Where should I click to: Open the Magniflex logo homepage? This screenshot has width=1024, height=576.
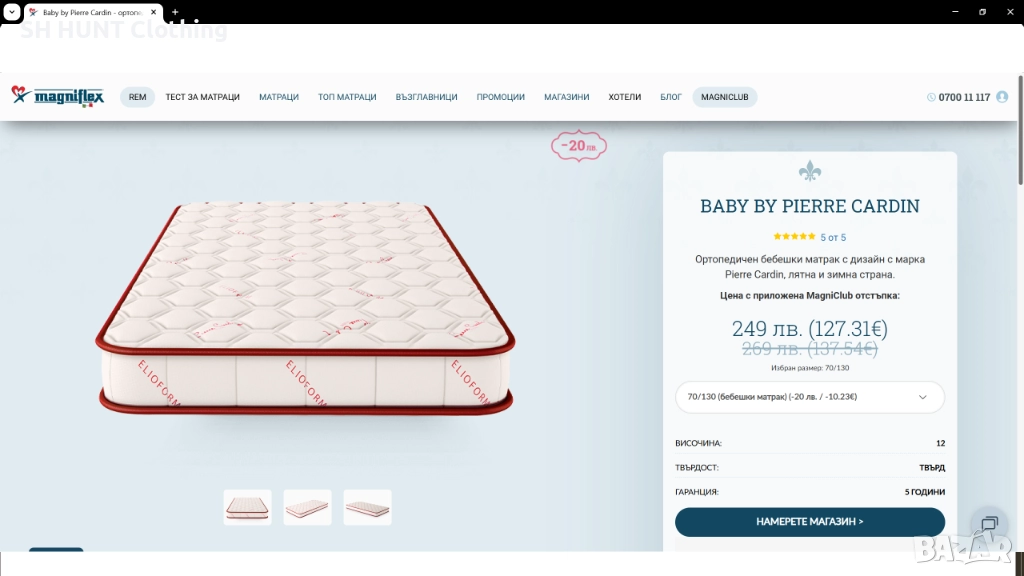tap(57, 97)
